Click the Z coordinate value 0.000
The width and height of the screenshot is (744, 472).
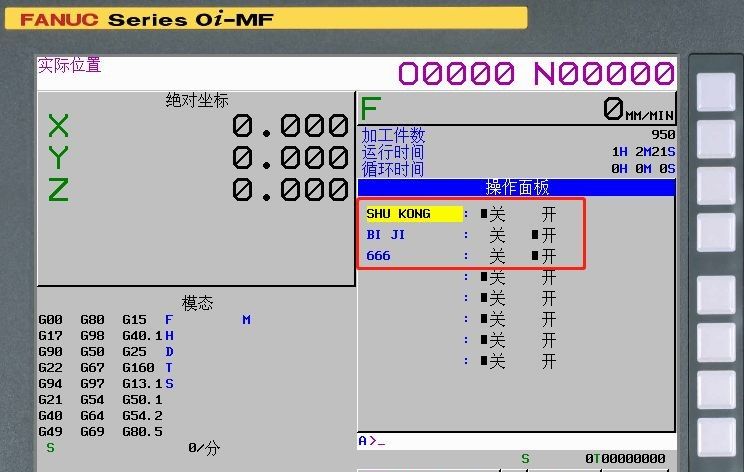[x=290, y=190]
